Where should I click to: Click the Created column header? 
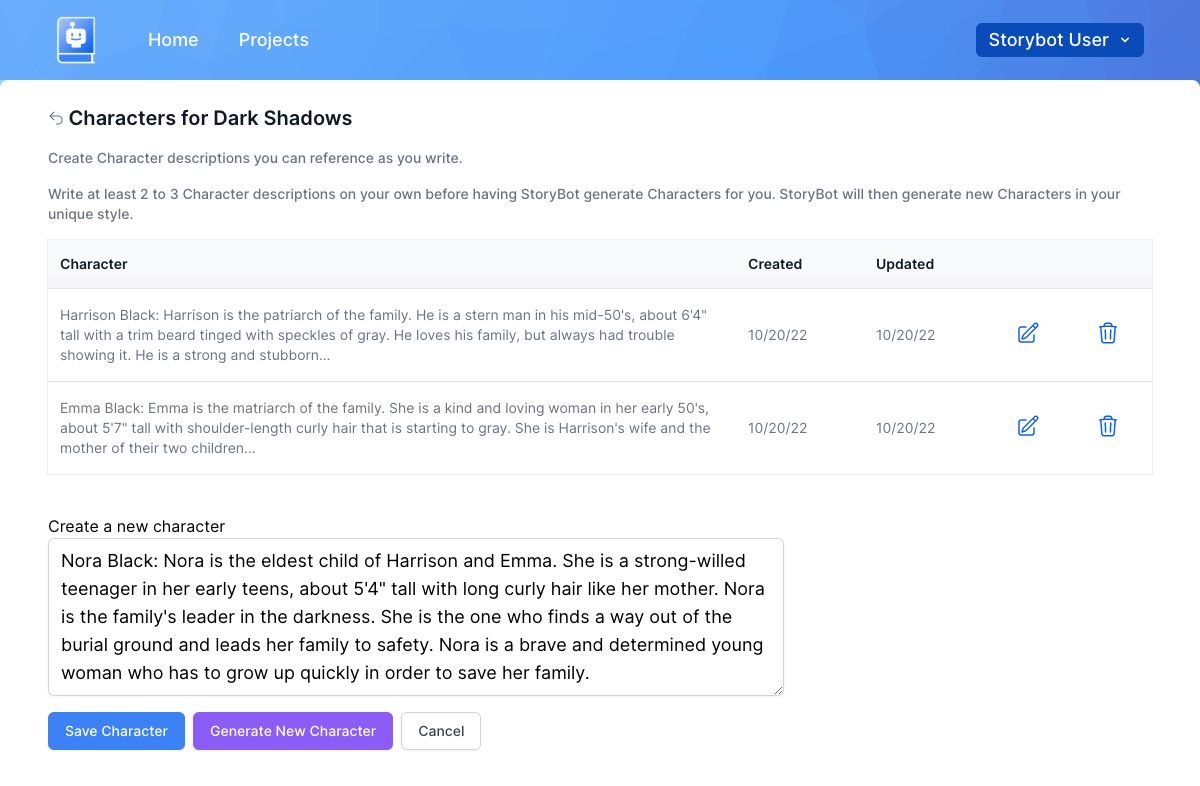pyautogui.click(x=775, y=264)
